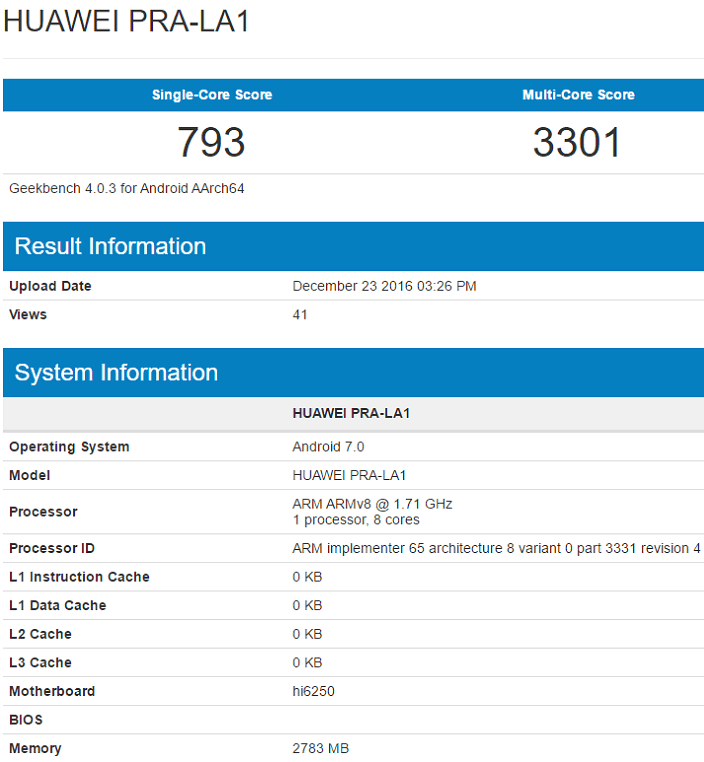Select the Multi-Core Score header
This screenshot has height=762, width=704.
pyautogui.click(x=578, y=95)
